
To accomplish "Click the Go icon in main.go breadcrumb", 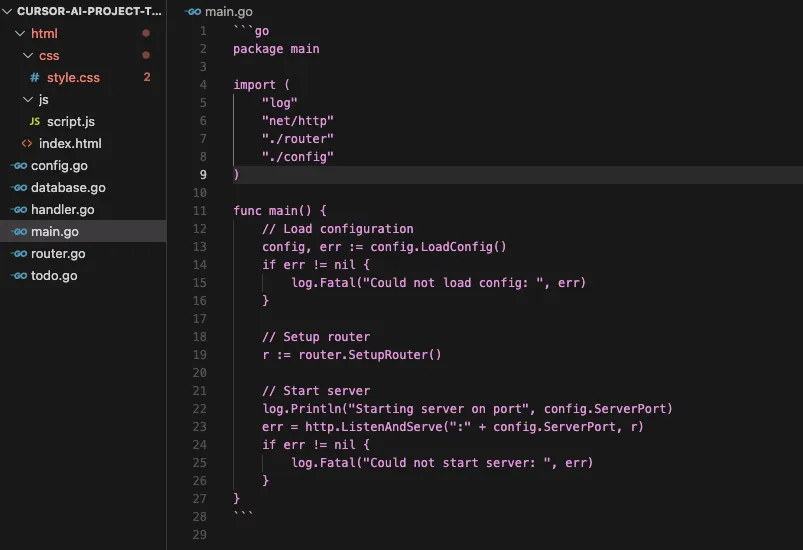I will pyautogui.click(x=193, y=11).
